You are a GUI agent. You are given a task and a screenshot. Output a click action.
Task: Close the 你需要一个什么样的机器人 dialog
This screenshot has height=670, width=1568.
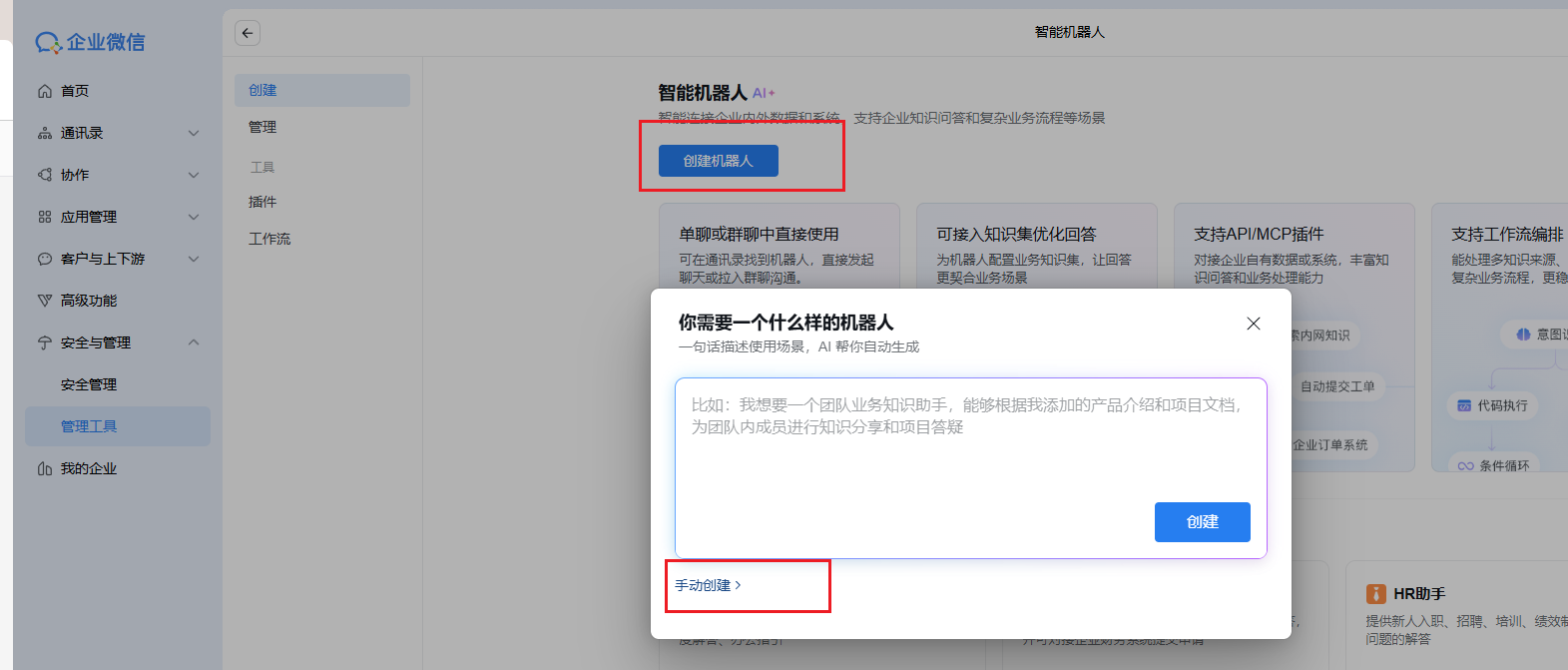coord(1254,324)
